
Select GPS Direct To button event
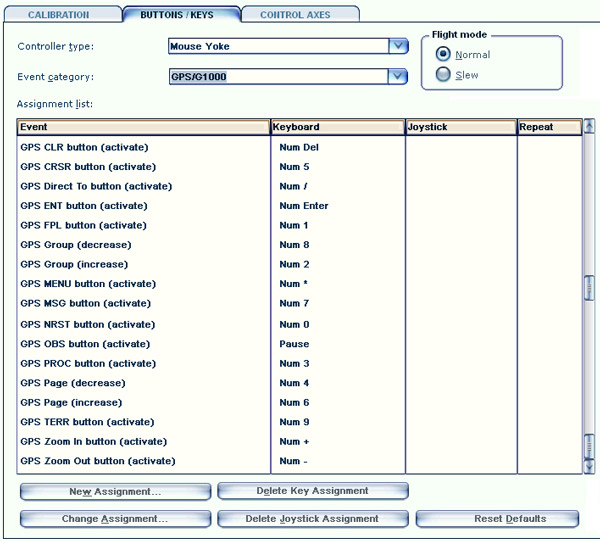(x=96, y=186)
